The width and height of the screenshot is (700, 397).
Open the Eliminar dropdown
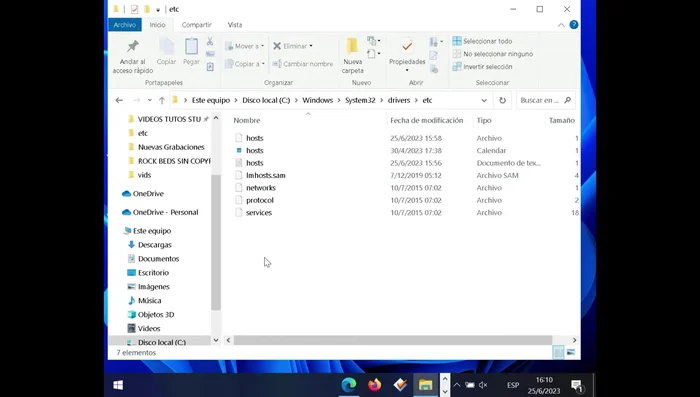[292, 46]
